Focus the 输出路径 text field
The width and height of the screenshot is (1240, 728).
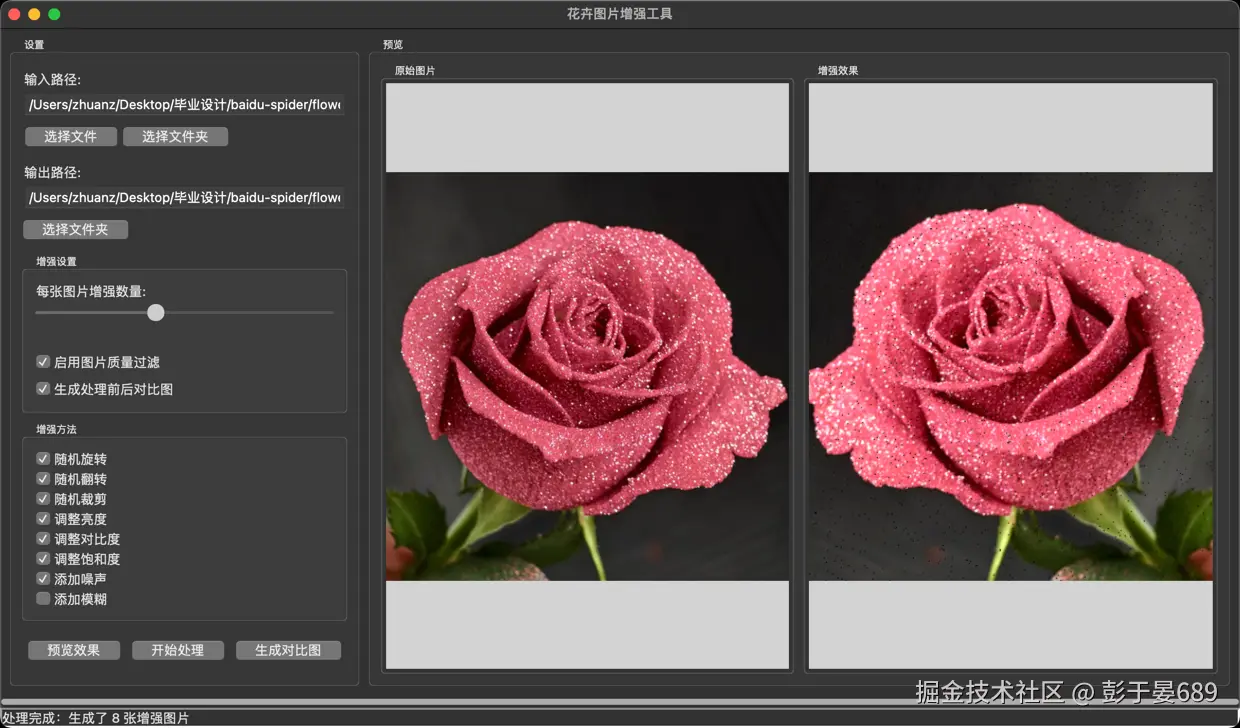tap(184, 198)
